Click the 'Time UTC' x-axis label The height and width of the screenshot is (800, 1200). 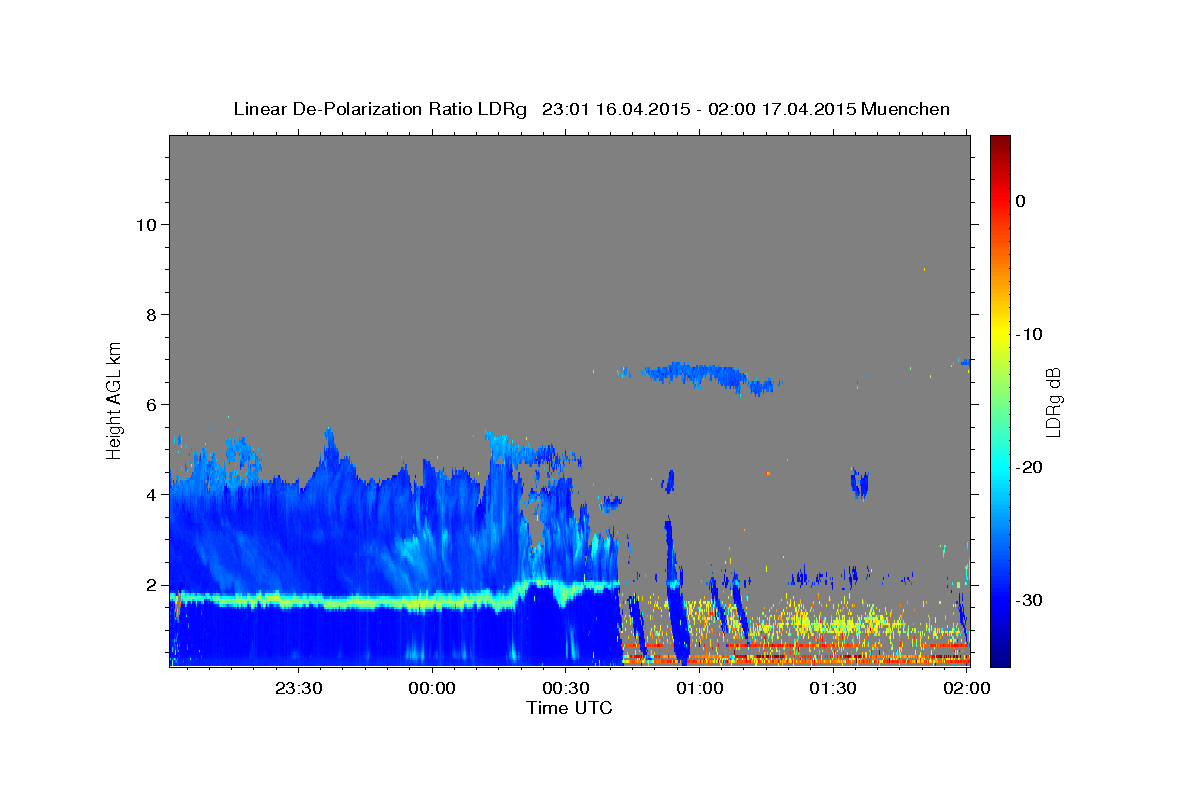tap(569, 708)
